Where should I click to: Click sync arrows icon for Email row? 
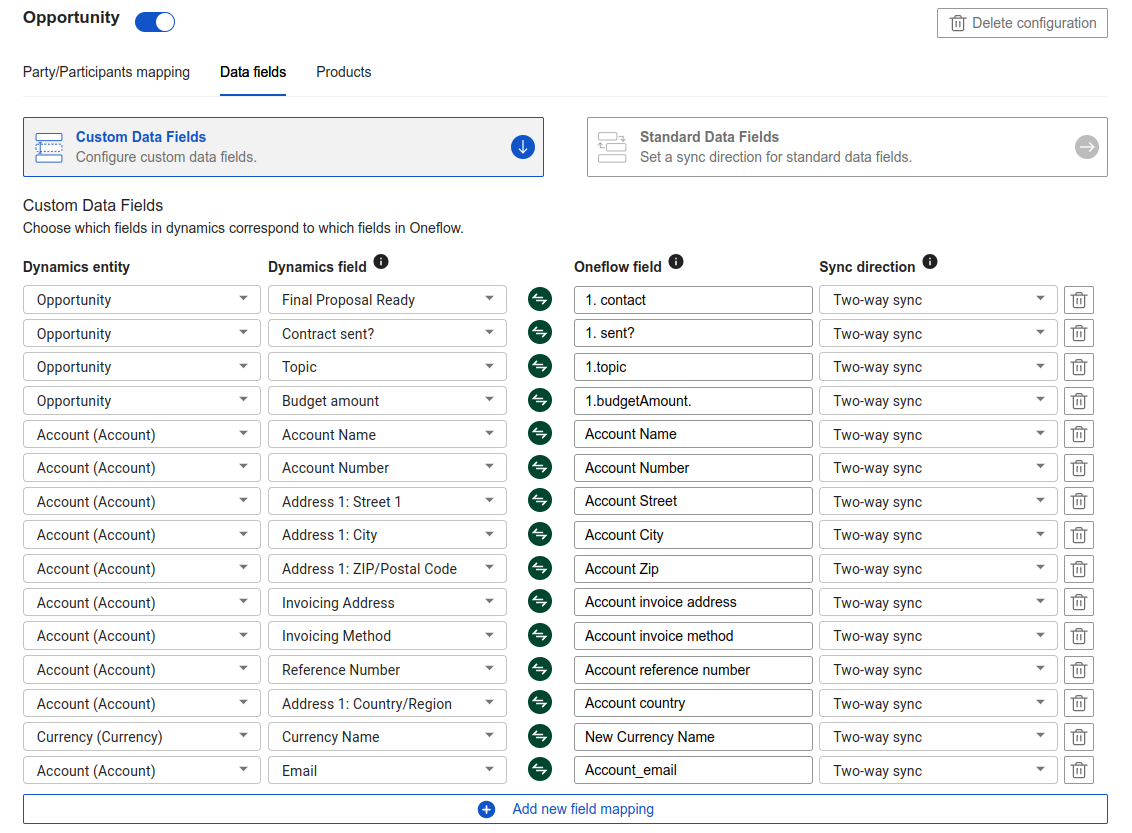(540, 769)
